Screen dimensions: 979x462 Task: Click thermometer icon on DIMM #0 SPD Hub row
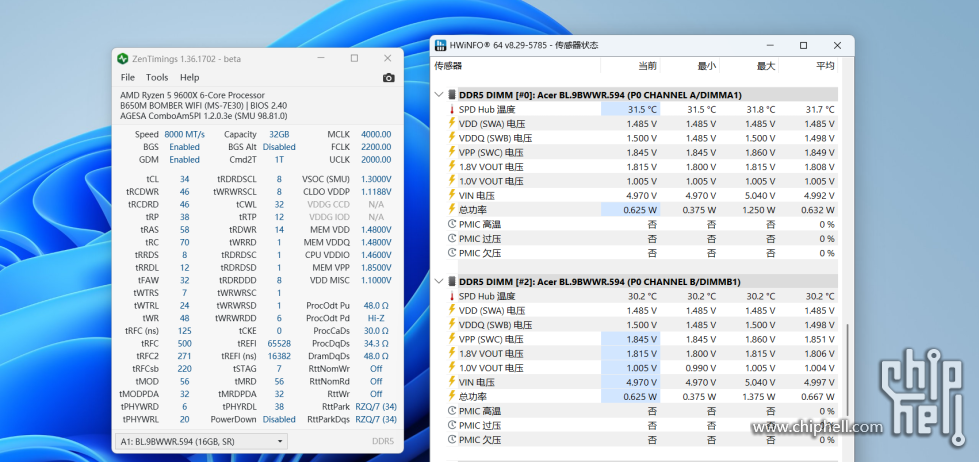click(452, 109)
